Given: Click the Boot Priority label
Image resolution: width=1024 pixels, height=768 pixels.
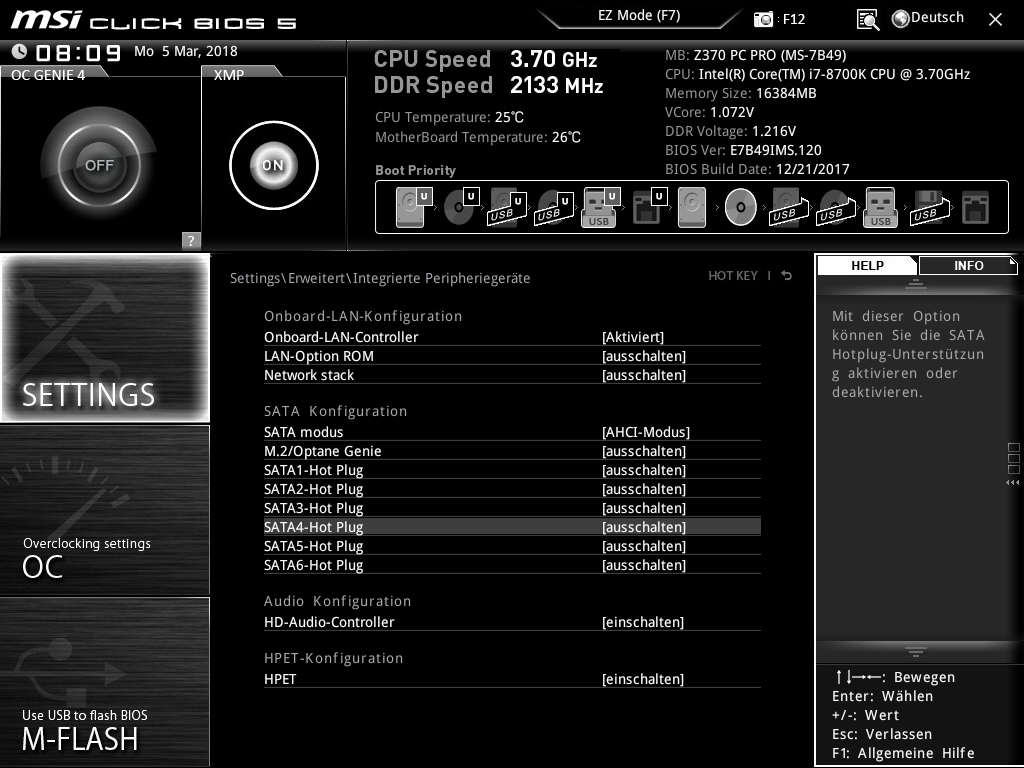Looking at the screenshot, I should pyautogui.click(x=415, y=170).
